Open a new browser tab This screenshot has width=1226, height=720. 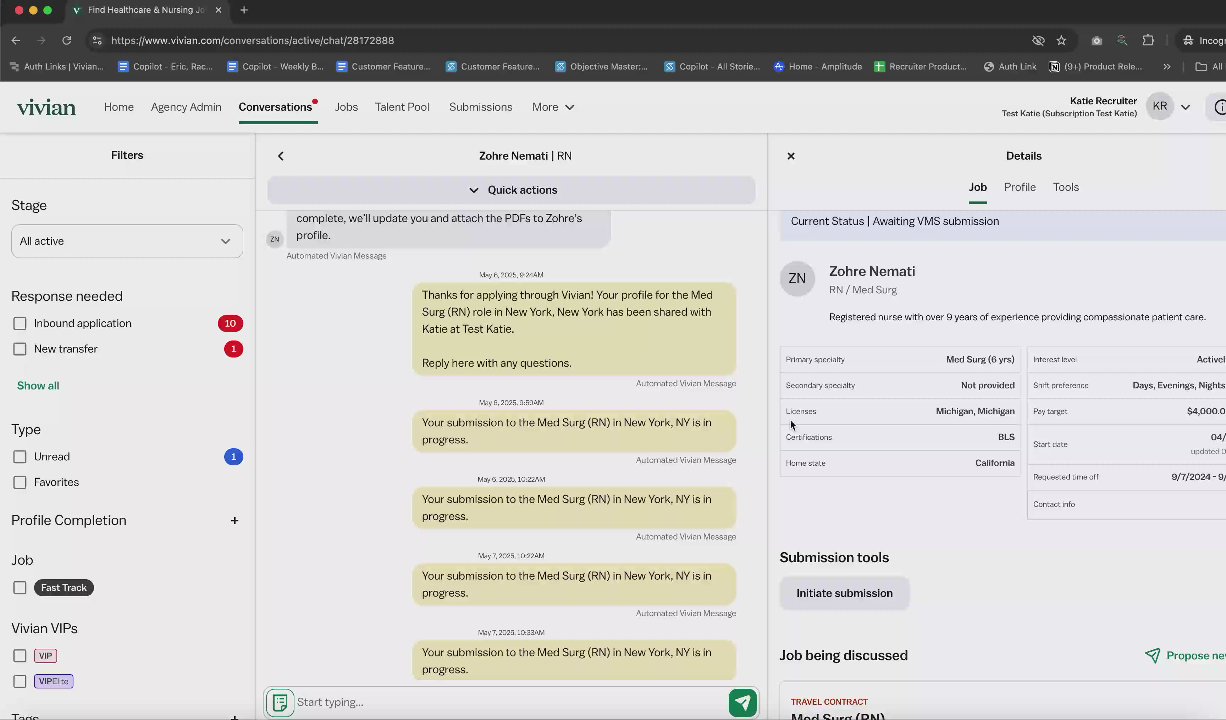[244, 10]
